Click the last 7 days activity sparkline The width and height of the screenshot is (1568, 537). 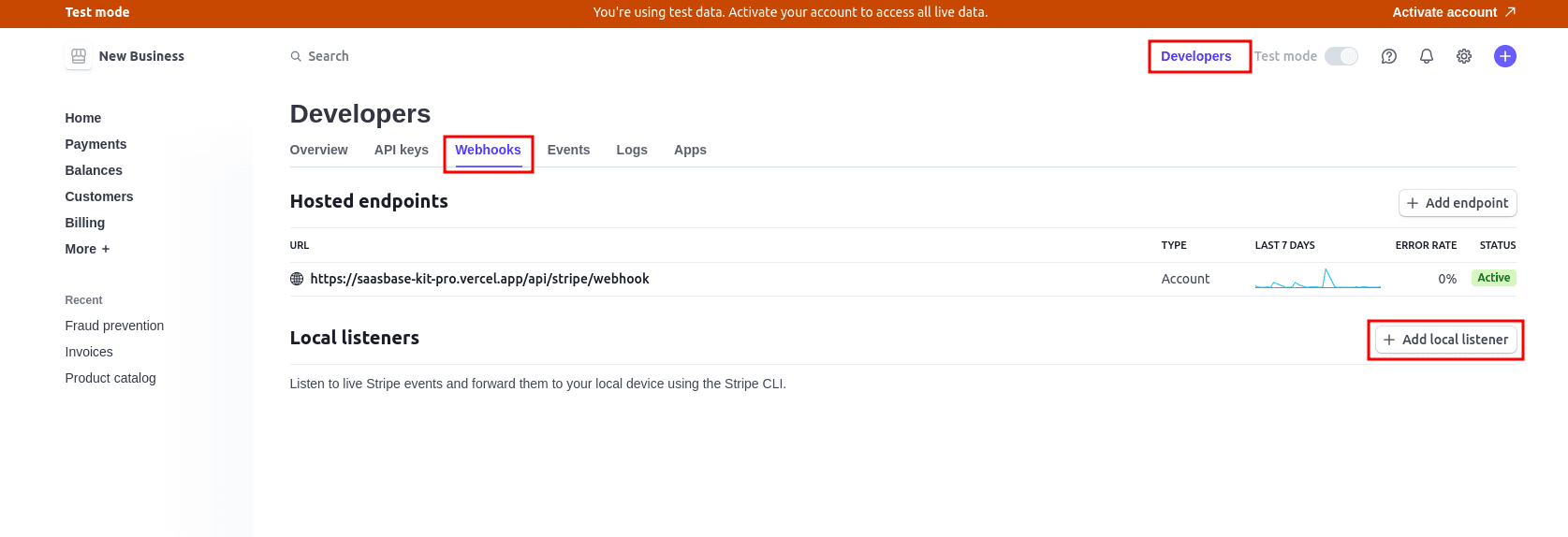(x=1317, y=279)
